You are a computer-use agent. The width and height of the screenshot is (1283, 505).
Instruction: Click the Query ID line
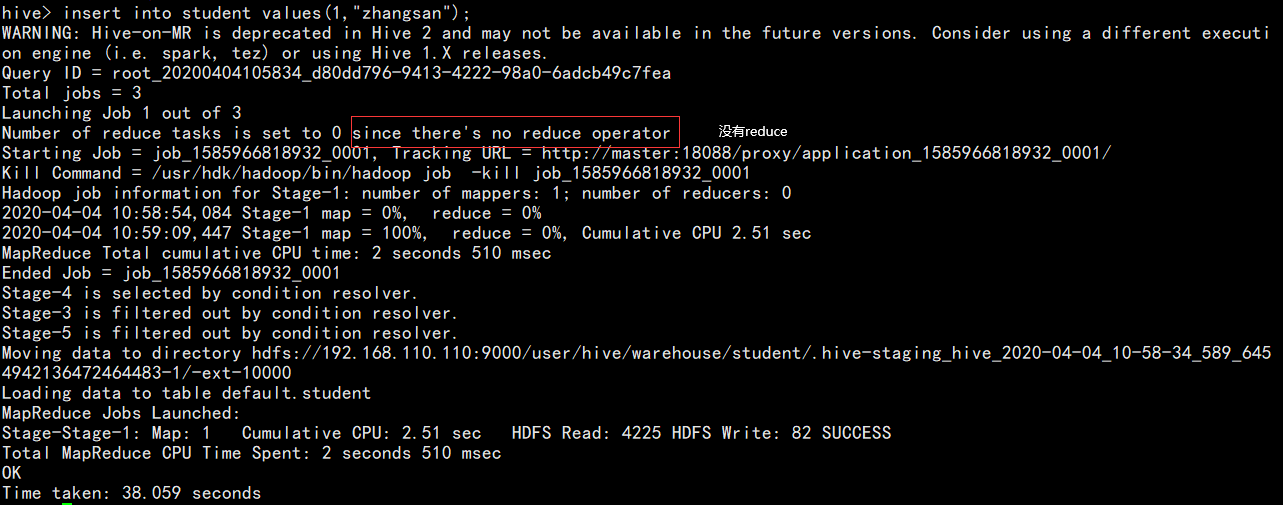336,73
